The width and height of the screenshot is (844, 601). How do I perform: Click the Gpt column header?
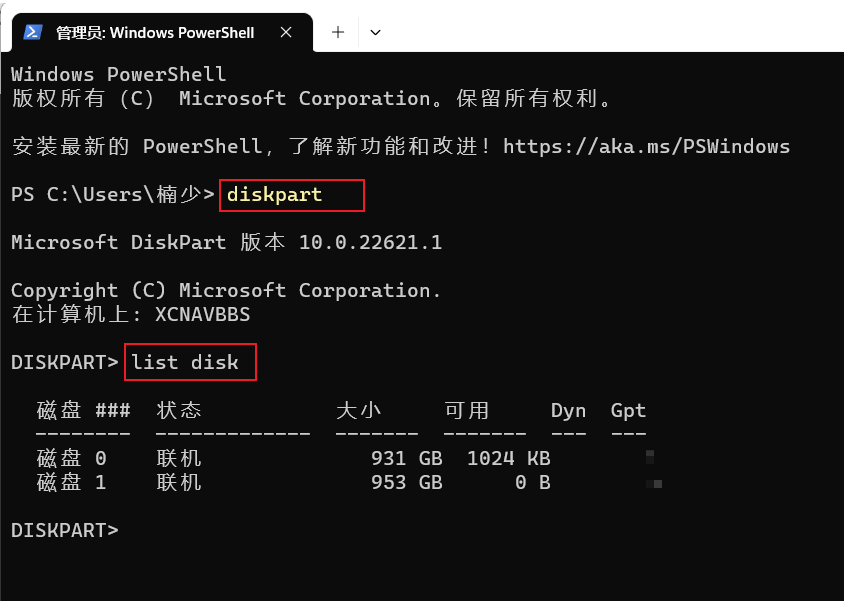(x=628, y=410)
